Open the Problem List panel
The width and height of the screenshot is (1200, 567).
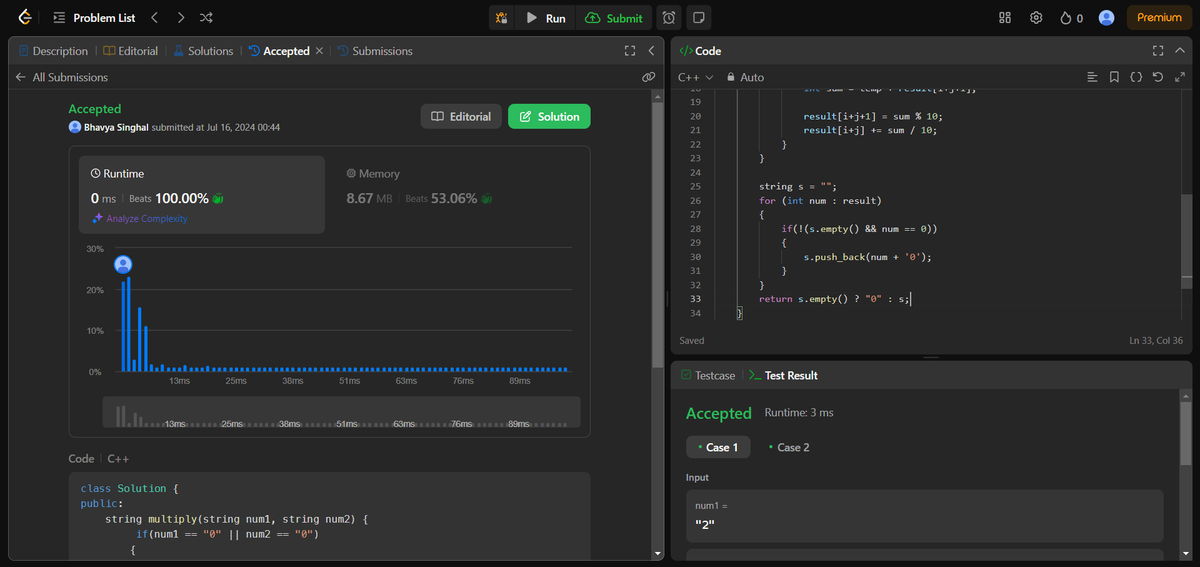94,18
